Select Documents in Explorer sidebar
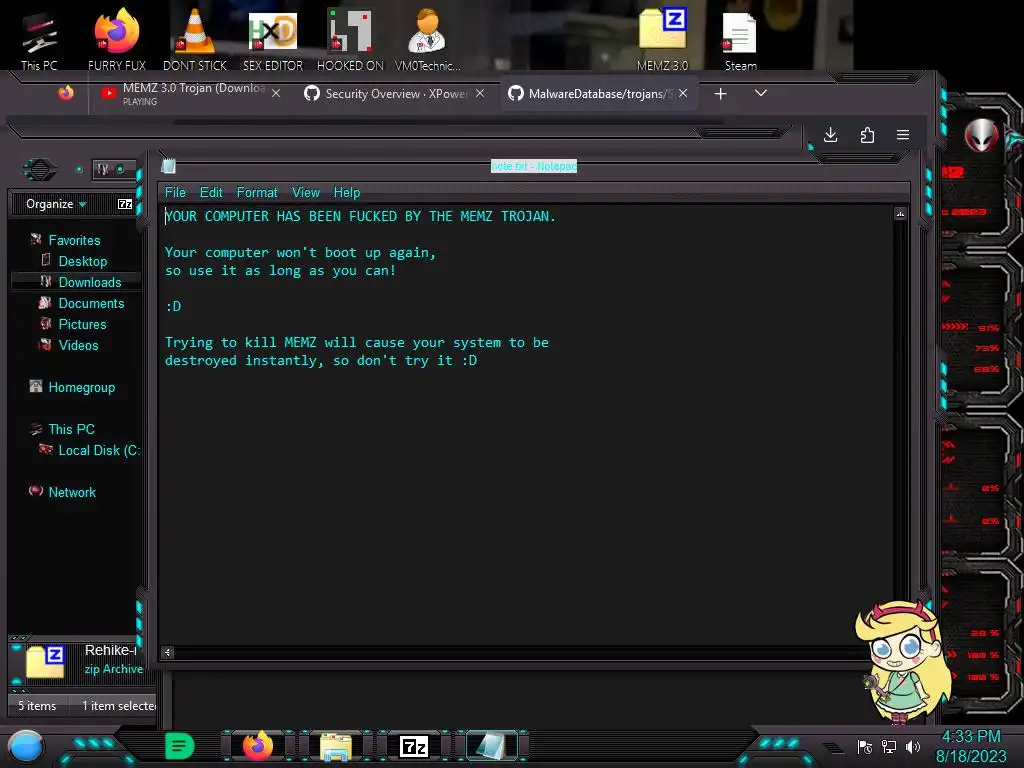The image size is (1024, 768). point(91,303)
